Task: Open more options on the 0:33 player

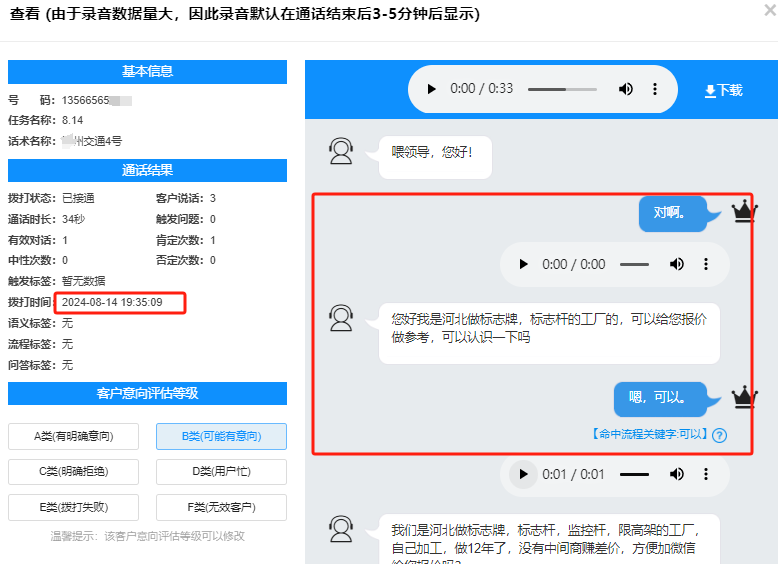Action: point(655,89)
